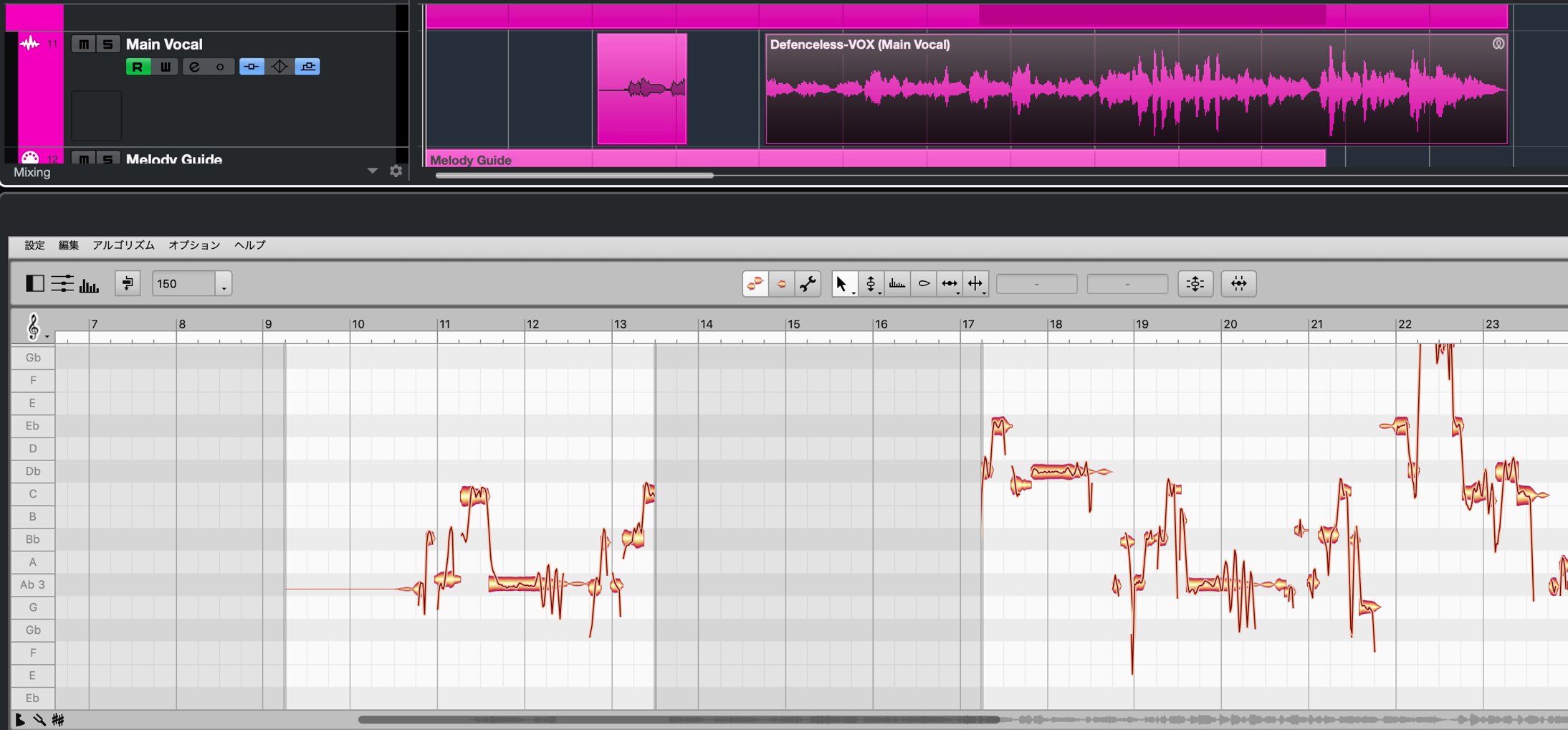
Task: Toggle the round monitor button on Main Vocal
Action: click(221, 67)
